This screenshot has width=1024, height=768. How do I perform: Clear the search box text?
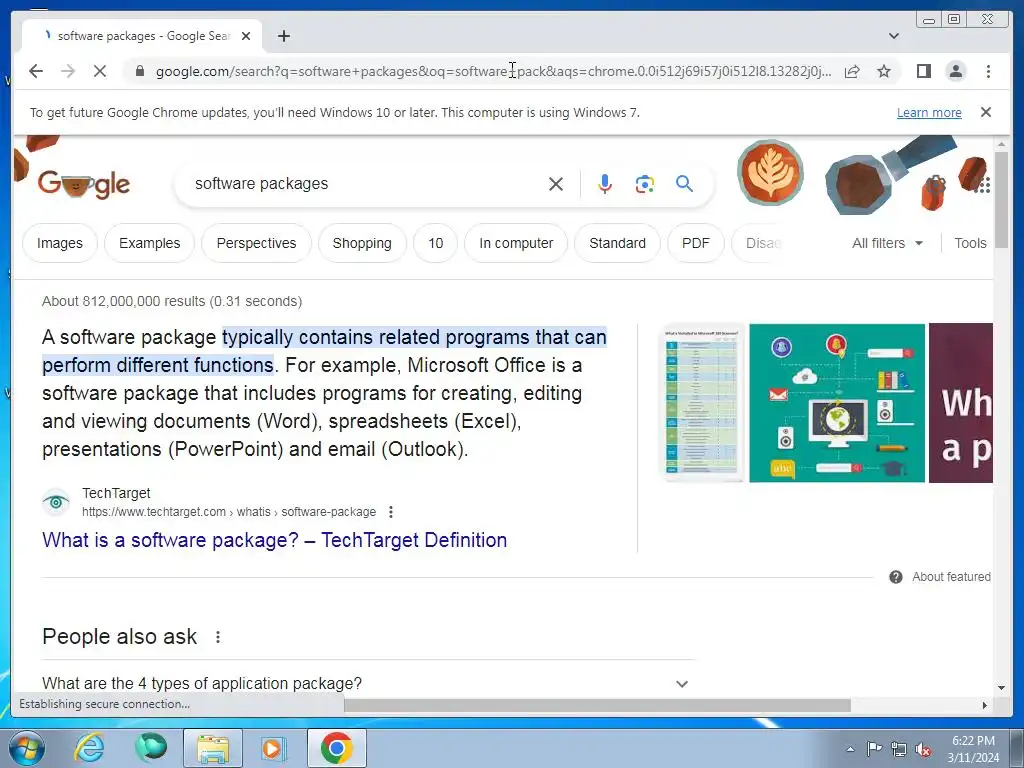coord(556,184)
